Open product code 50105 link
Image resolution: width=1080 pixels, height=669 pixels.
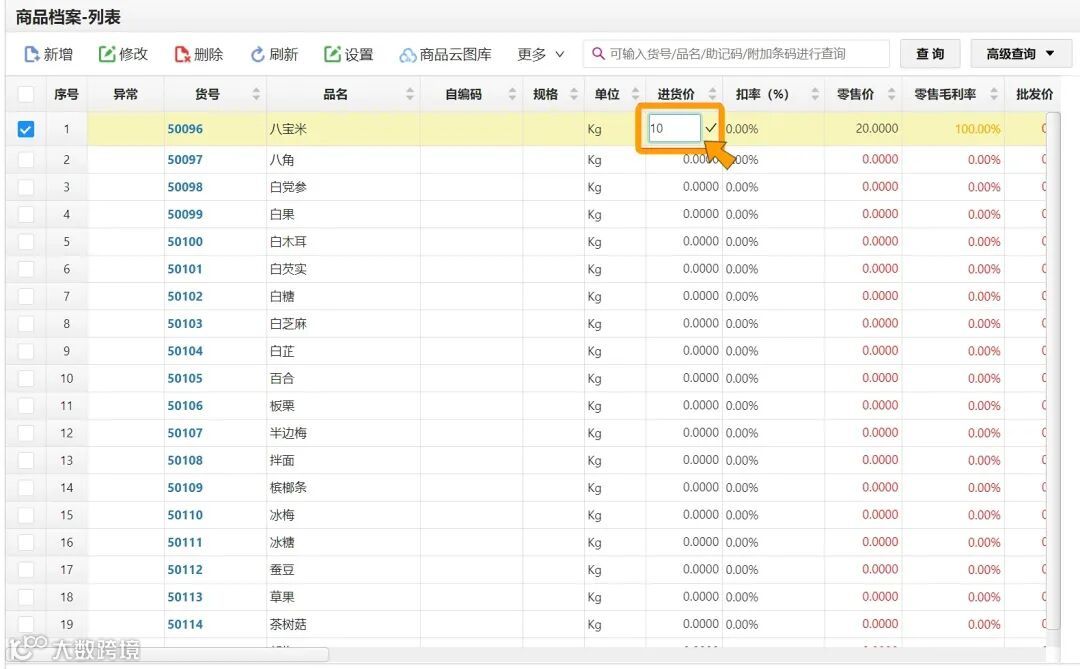pos(185,378)
